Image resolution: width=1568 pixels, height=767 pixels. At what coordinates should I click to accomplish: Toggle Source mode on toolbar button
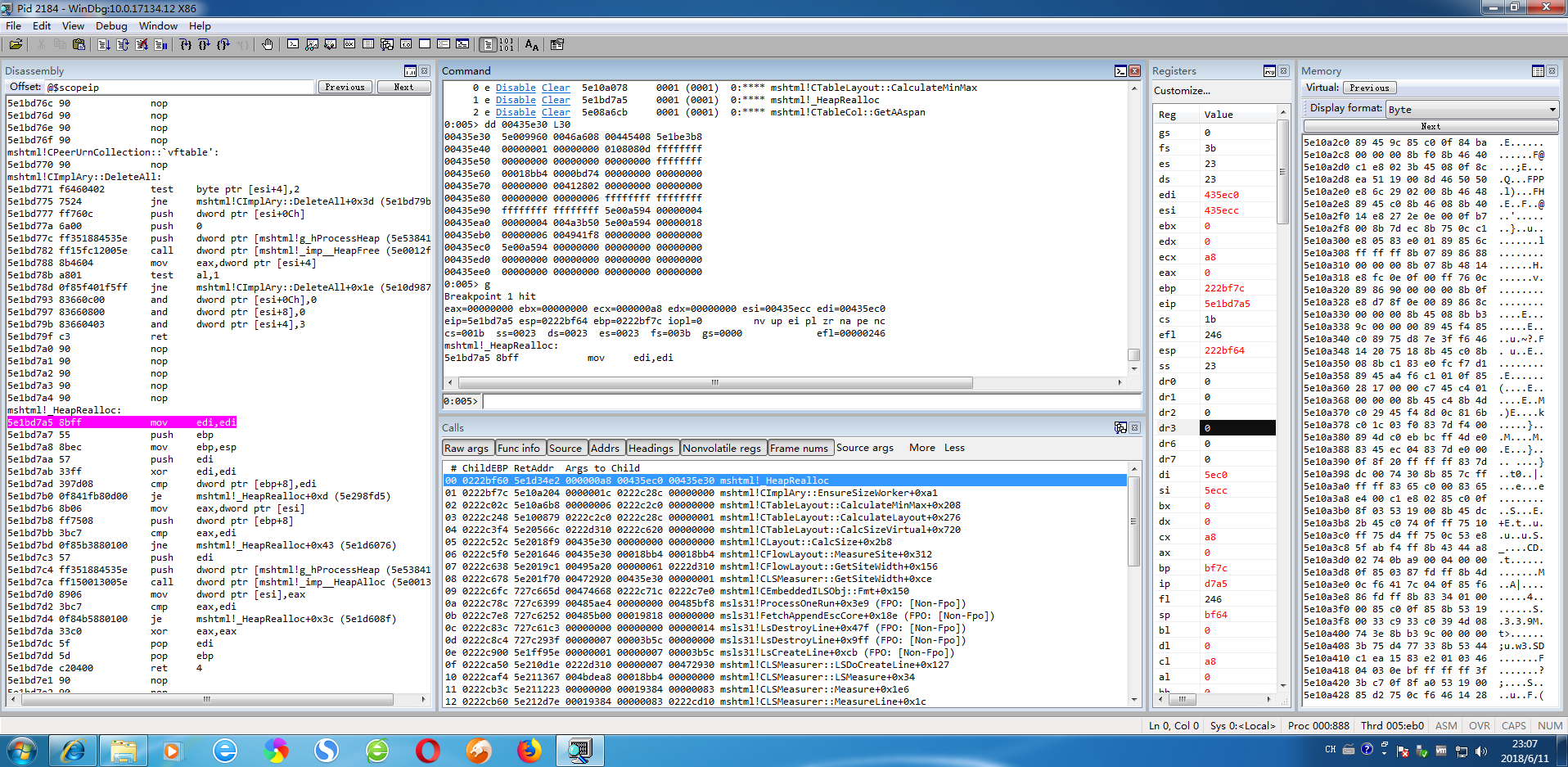pos(488,44)
